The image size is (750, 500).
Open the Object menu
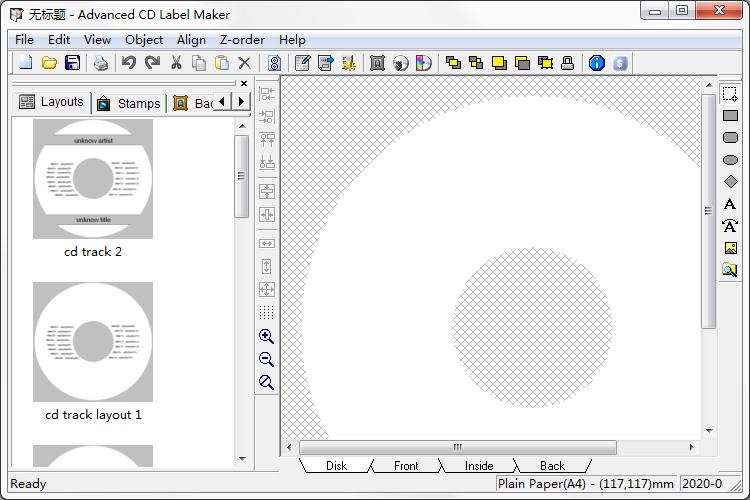[x=144, y=39]
